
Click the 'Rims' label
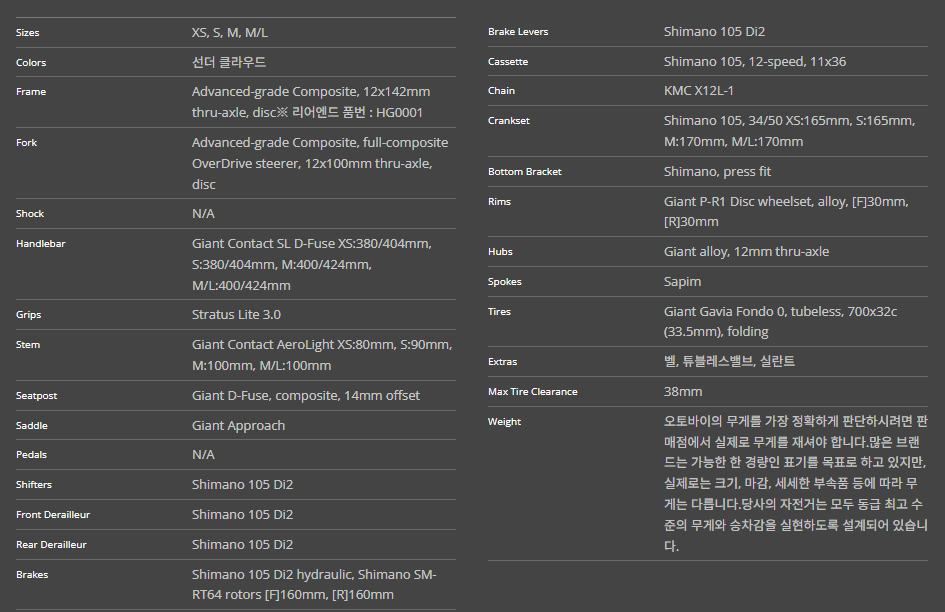point(499,202)
